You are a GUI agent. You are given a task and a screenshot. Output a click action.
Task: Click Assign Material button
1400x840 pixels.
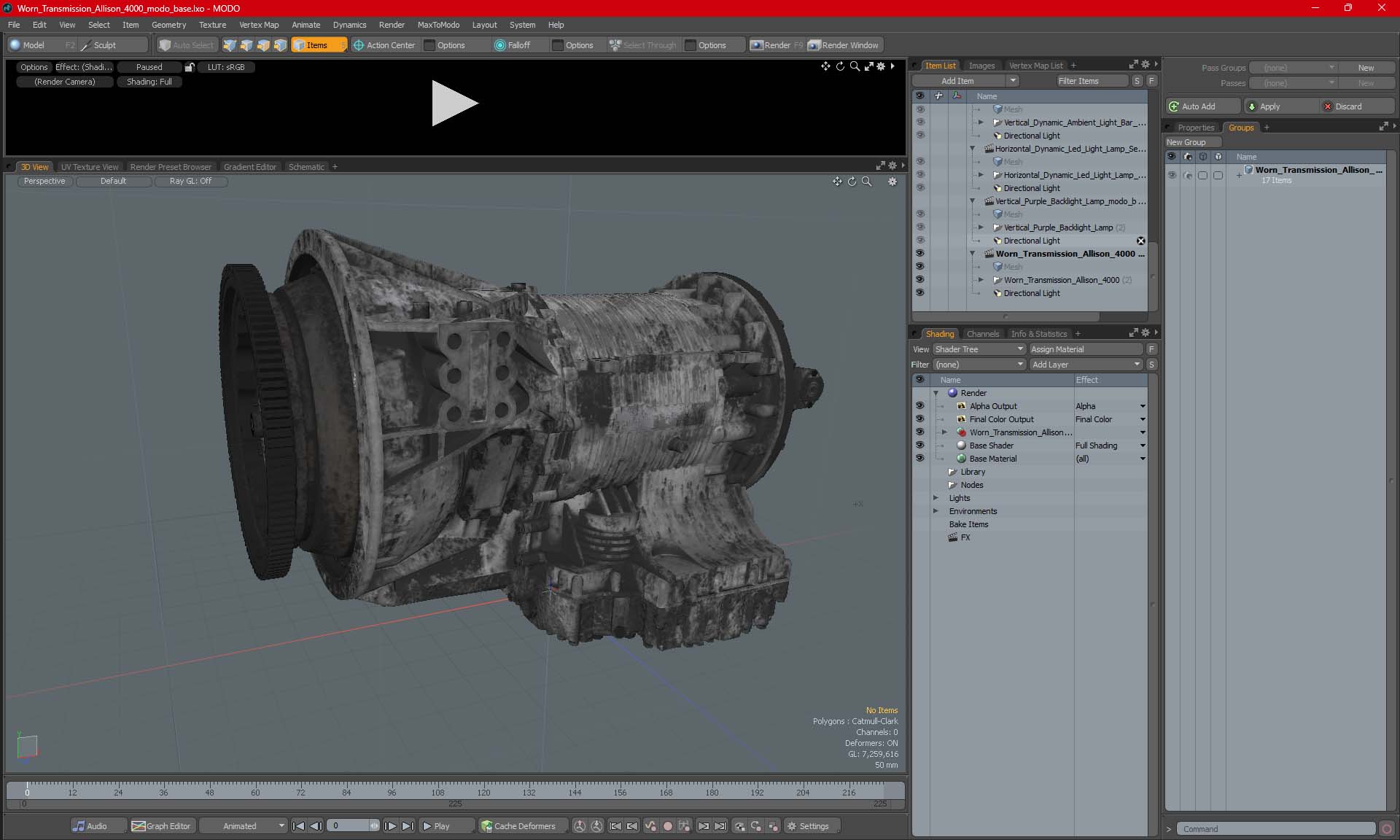1086,349
